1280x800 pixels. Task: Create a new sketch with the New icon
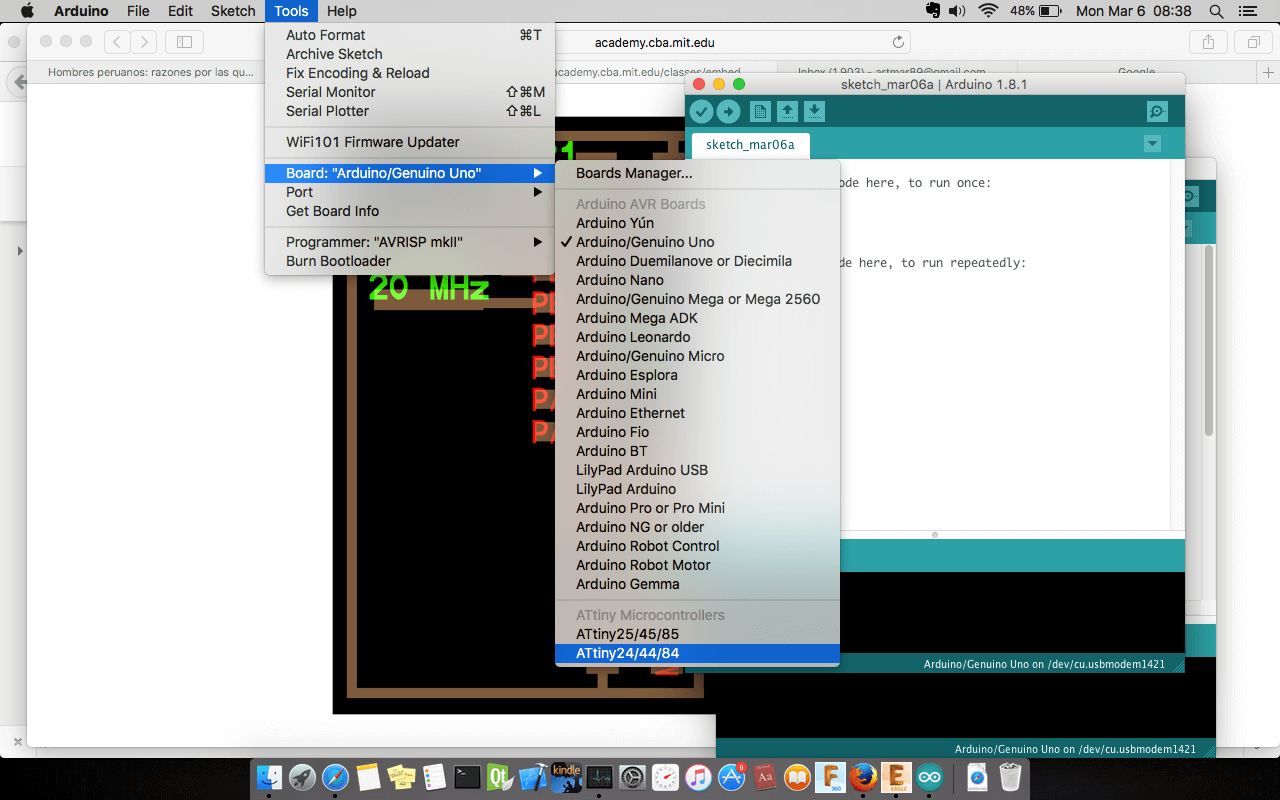[x=760, y=112]
